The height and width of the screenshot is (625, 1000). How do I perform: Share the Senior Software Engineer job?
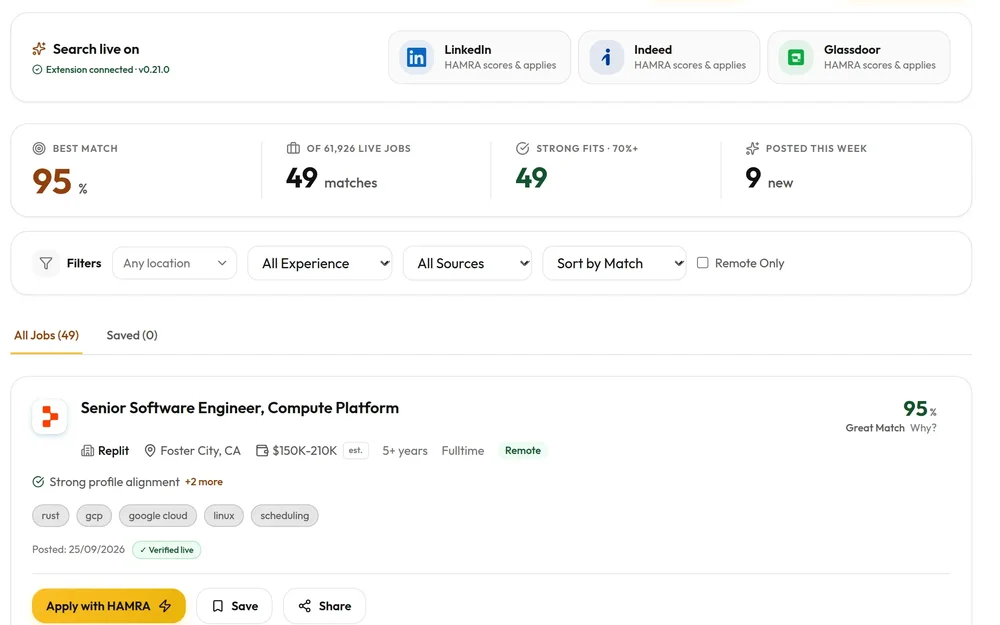coord(325,606)
